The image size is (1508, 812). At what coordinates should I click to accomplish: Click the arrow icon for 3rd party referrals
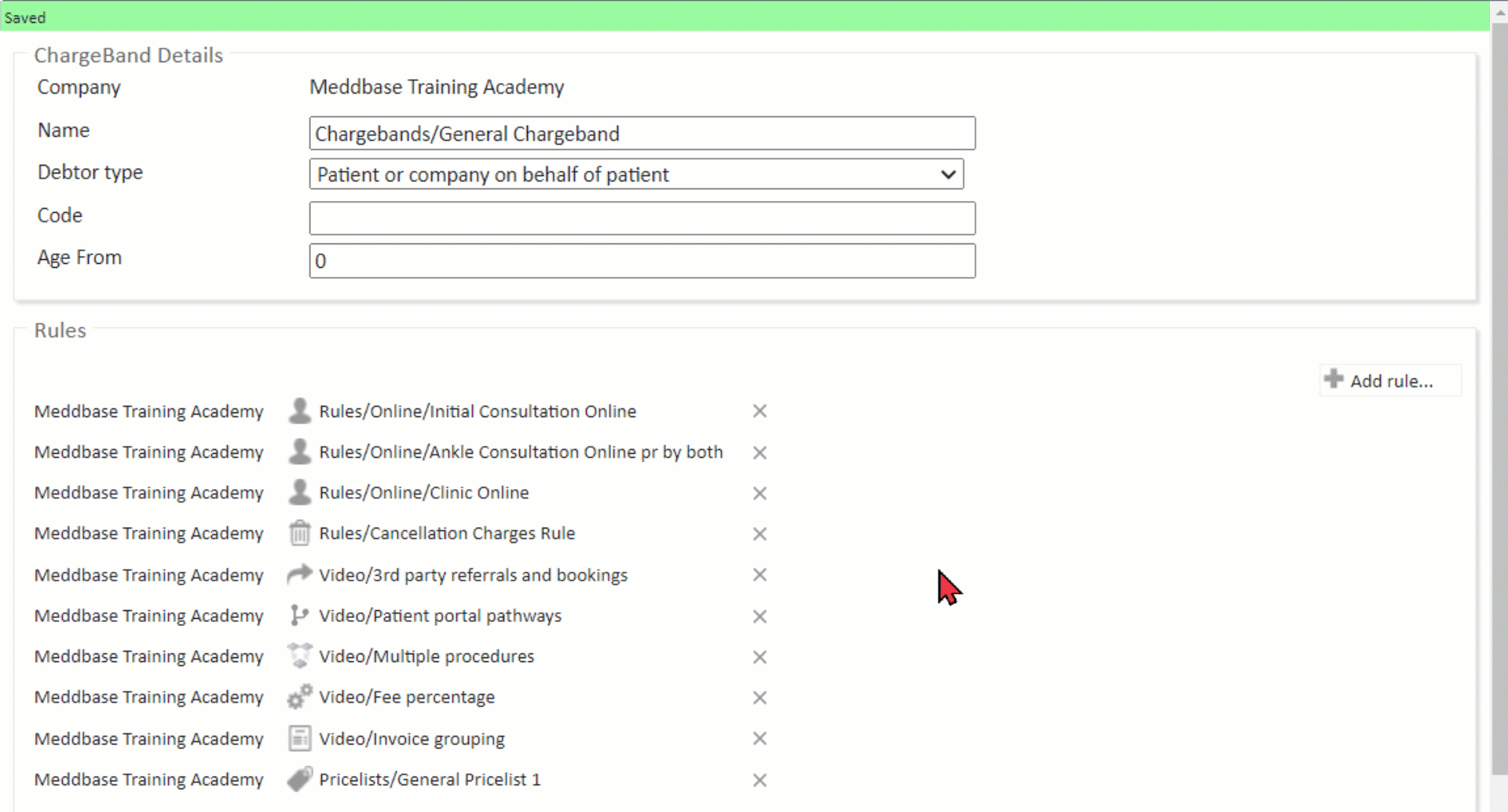click(x=299, y=575)
